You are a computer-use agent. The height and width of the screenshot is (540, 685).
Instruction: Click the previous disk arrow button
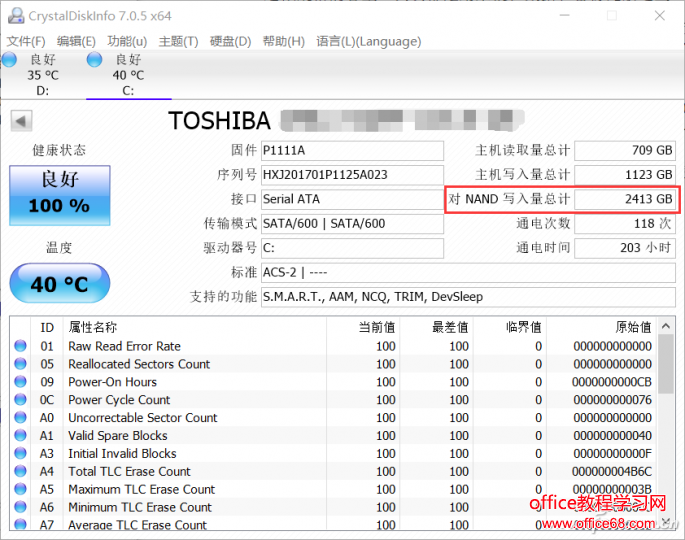20,121
